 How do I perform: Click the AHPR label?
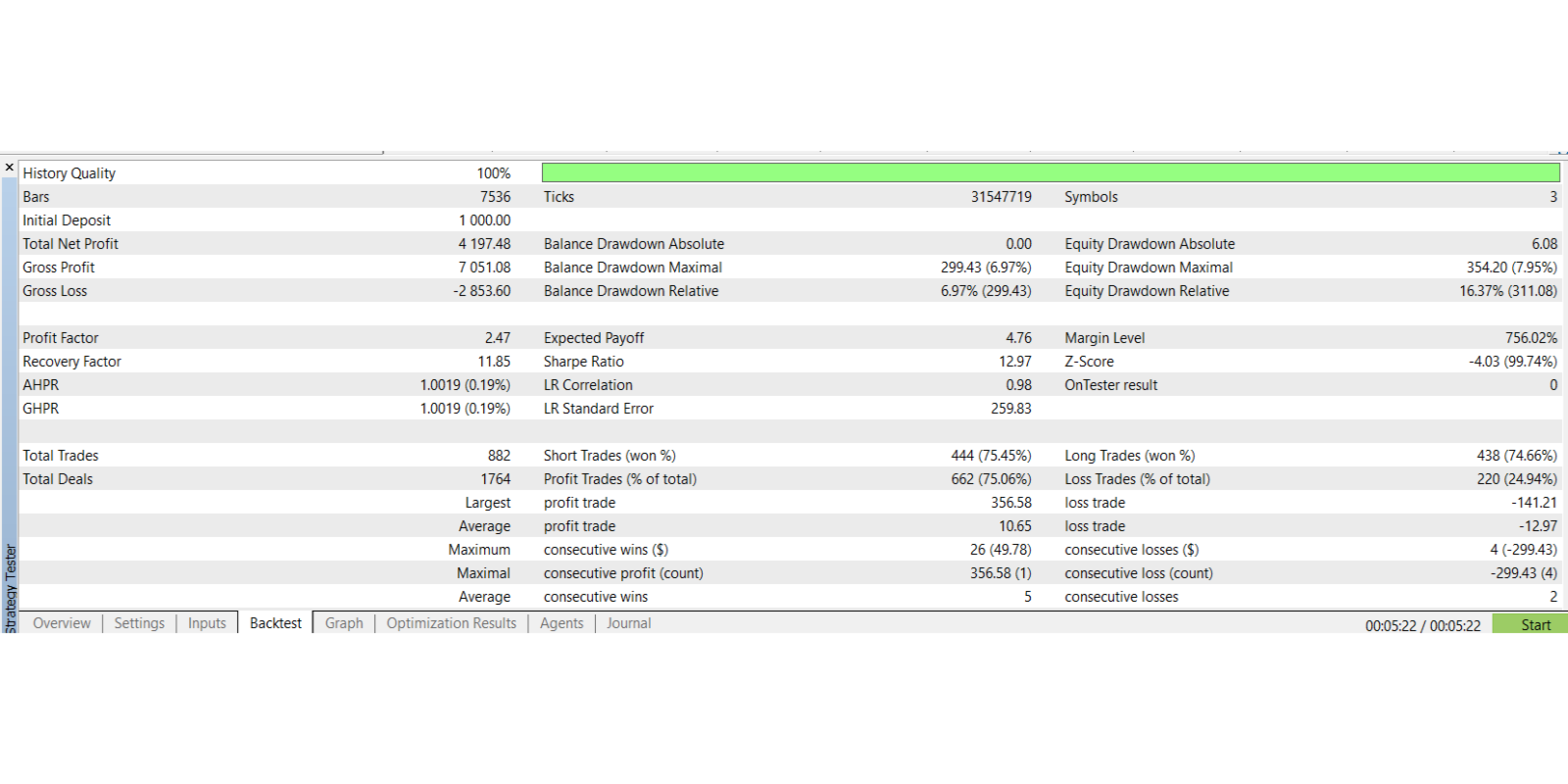41,385
